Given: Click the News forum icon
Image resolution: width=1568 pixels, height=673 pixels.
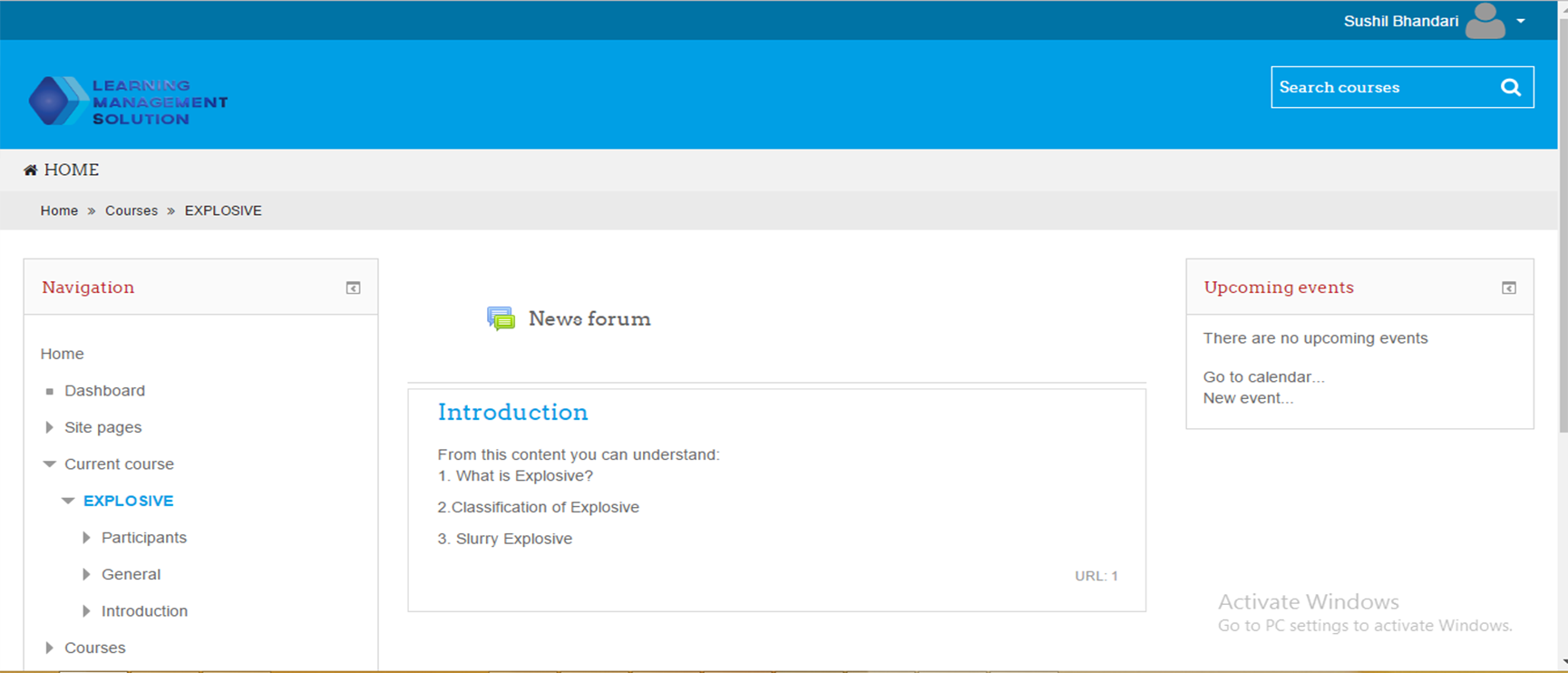Looking at the screenshot, I should (x=501, y=318).
